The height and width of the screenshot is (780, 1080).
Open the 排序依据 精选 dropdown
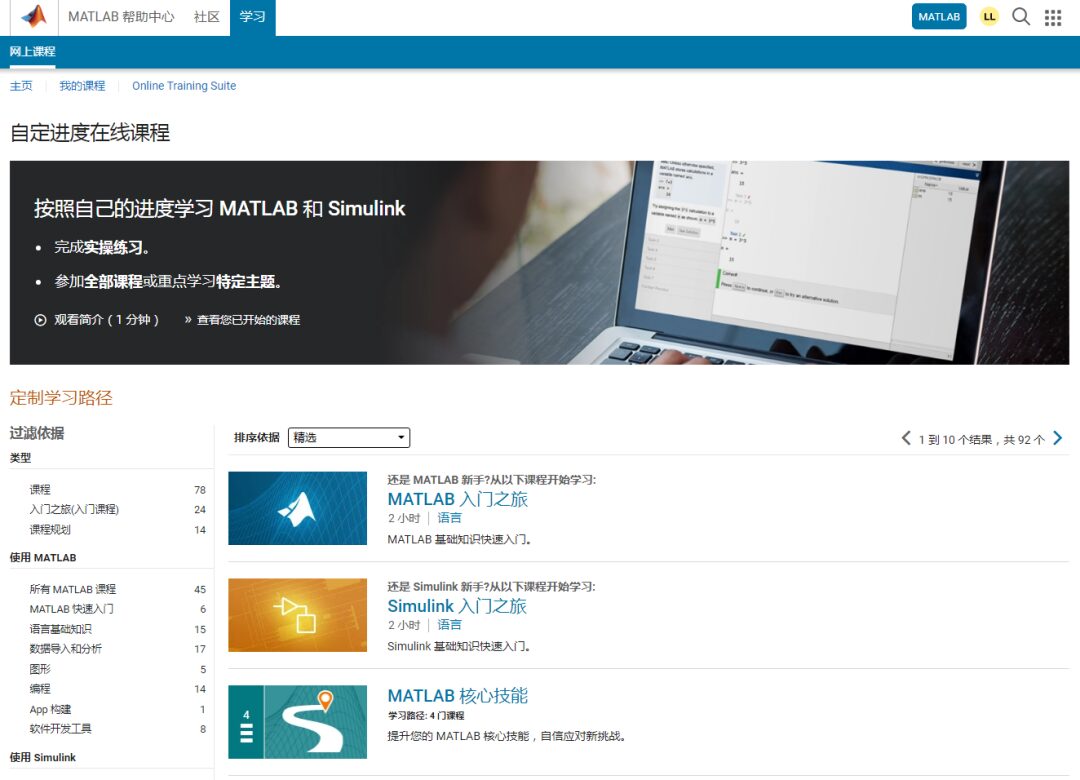(x=349, y=438)
